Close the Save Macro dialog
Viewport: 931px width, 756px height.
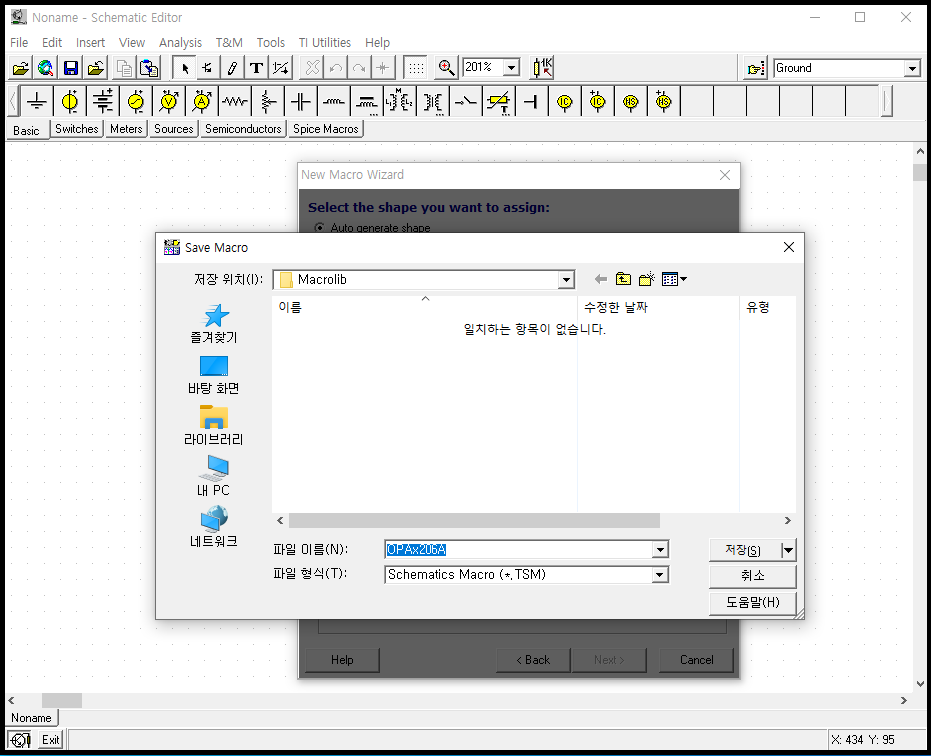pos(789,247)
